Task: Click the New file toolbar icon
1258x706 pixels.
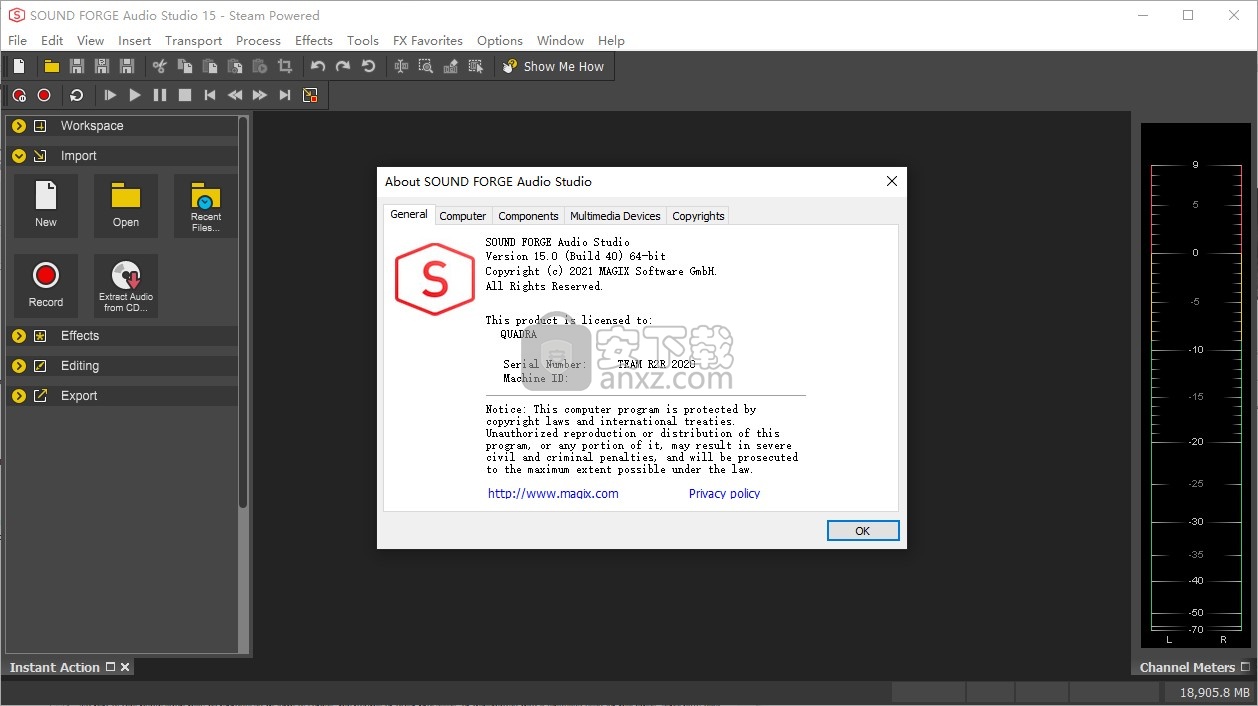Action: (x=19, y=66)
